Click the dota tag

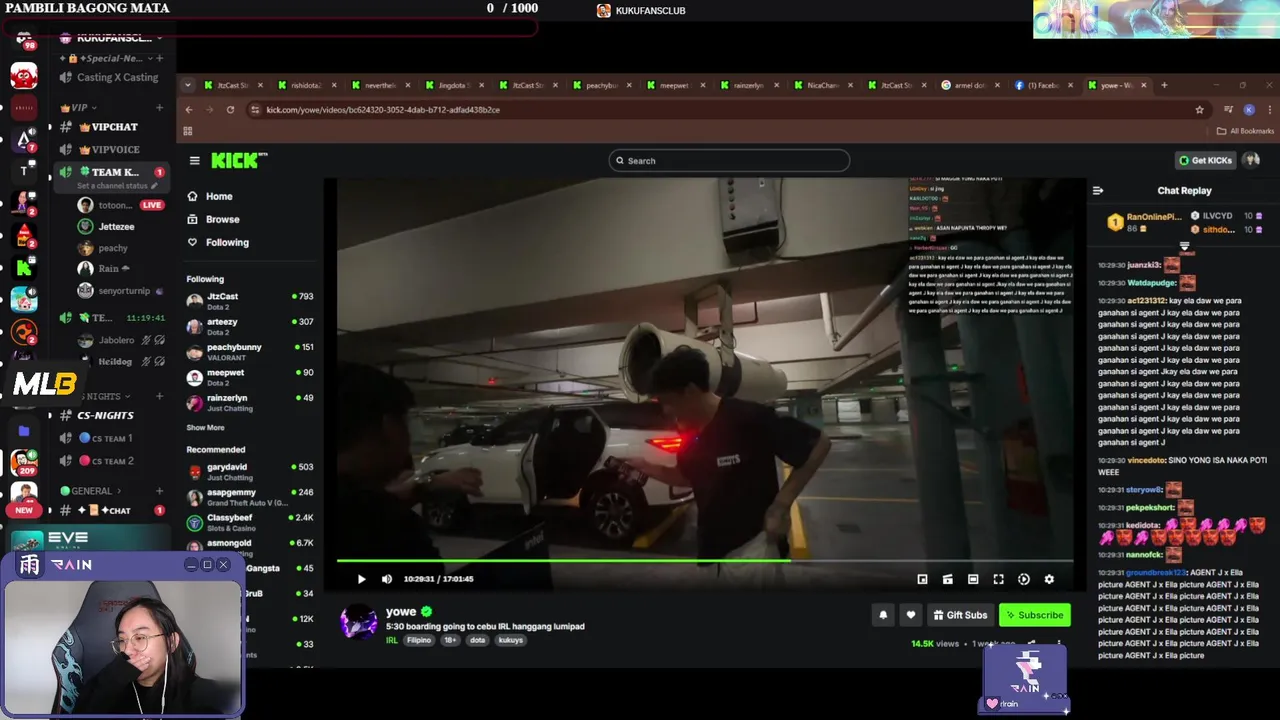pyautogui.click(x=478, y=640)
